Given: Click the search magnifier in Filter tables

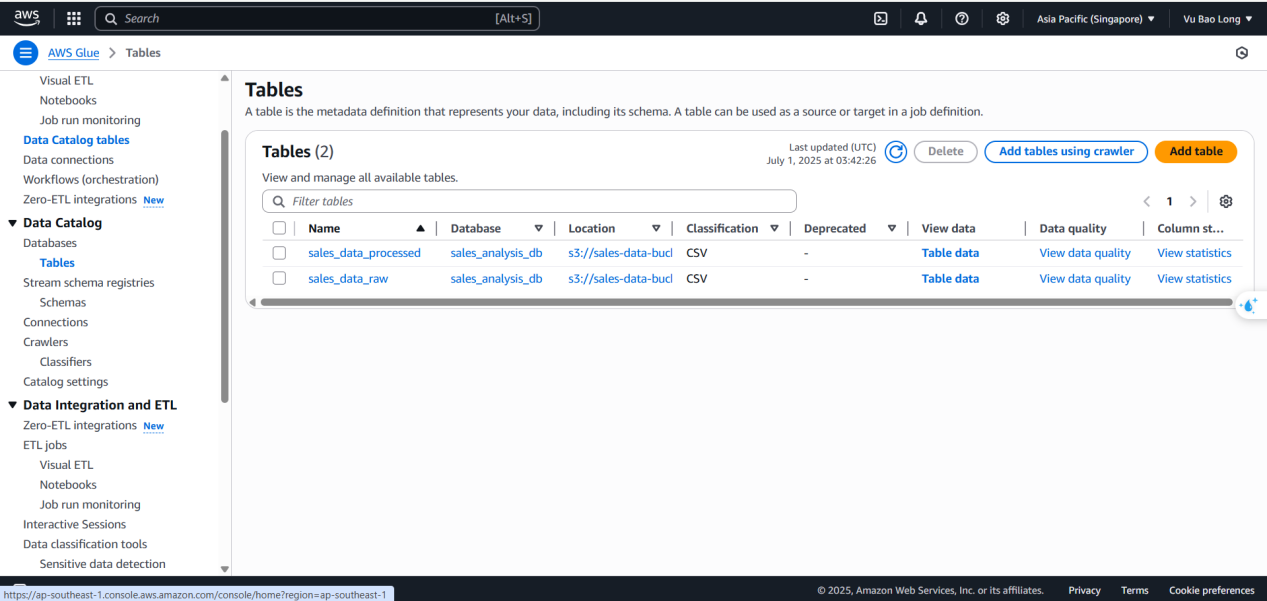Looking at the screenshot, I should pos(279,201).
